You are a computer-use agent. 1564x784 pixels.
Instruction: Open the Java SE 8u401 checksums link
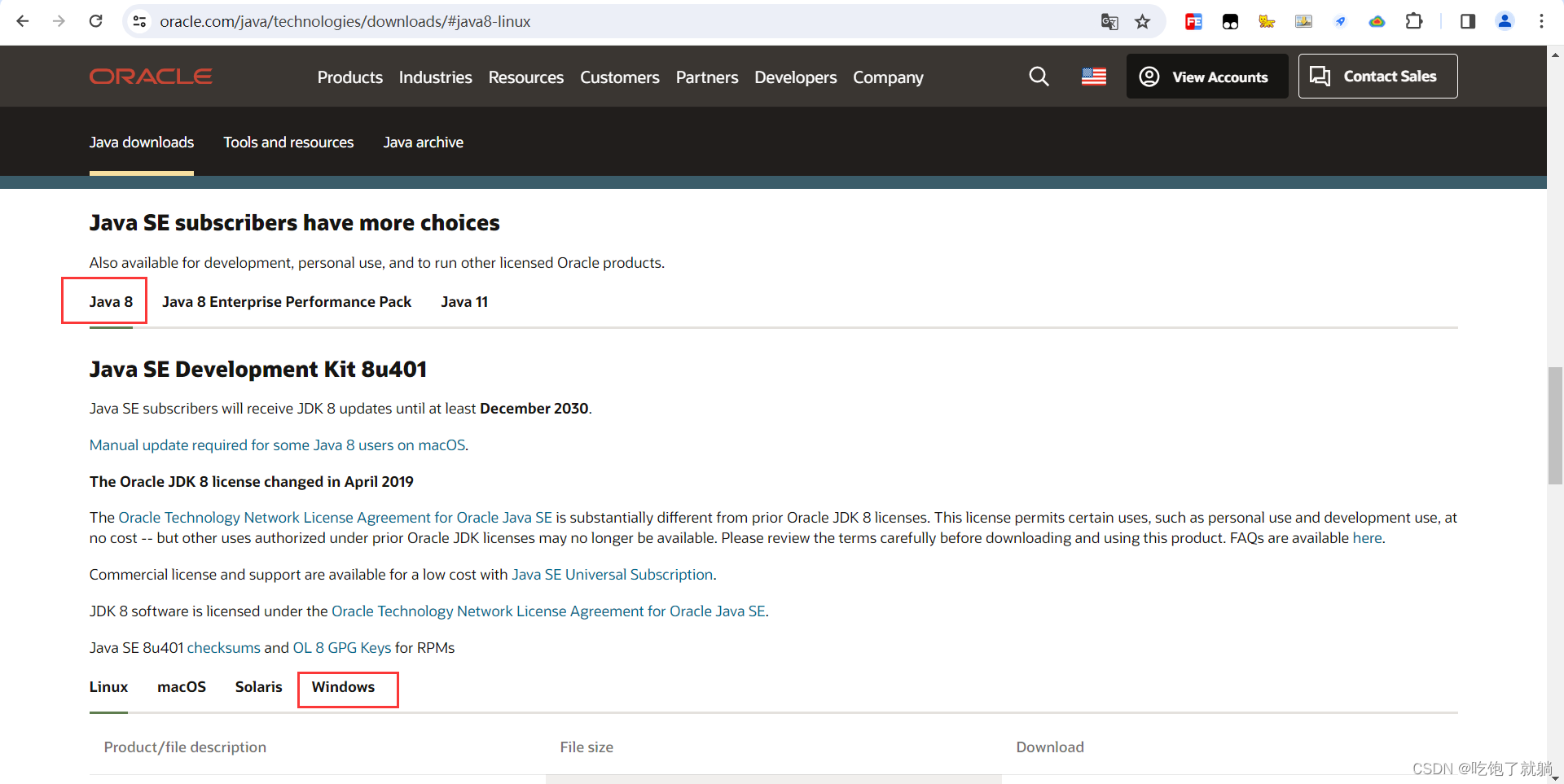[x=224, y=648]
